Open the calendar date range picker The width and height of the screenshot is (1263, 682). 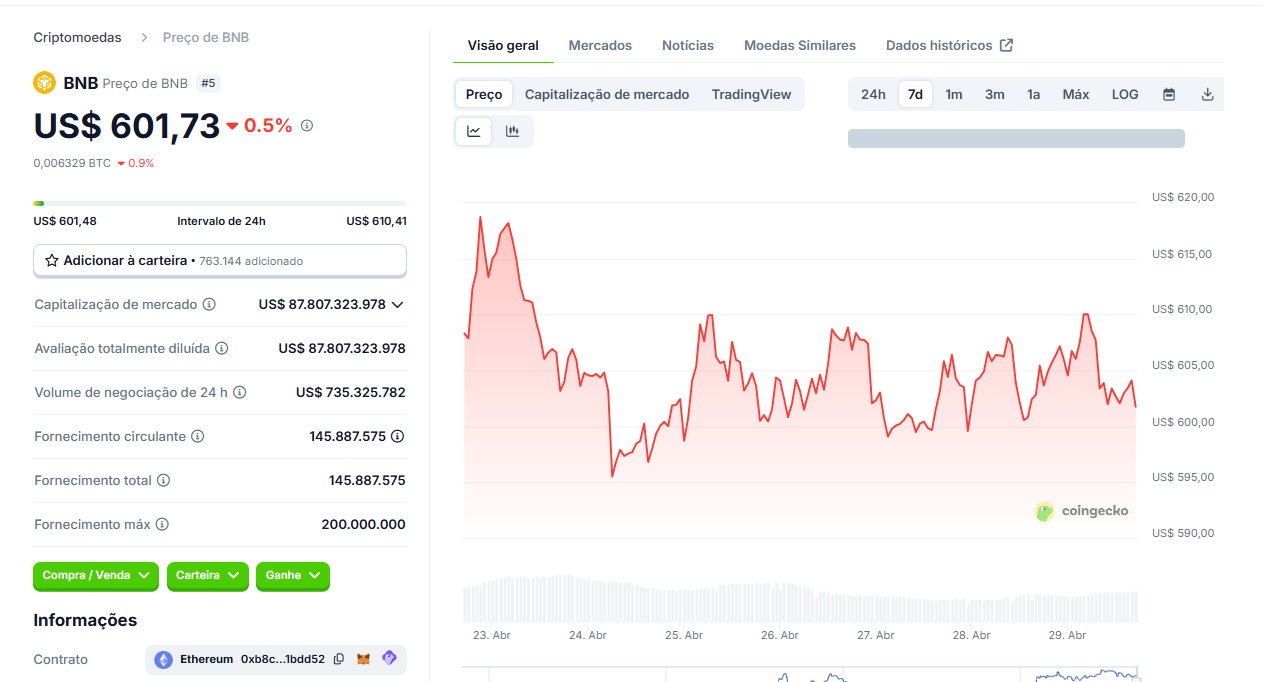click(x=1169, y=94)
